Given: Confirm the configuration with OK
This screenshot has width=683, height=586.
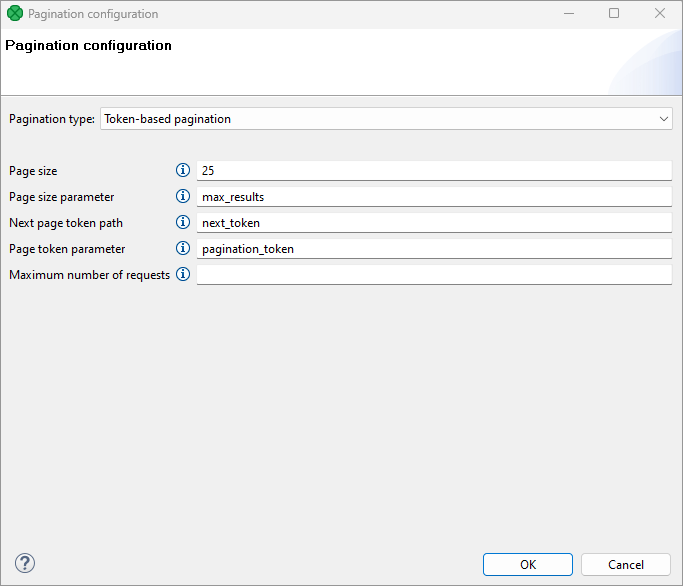Looking at the screenshot, I should (x=527, y=565).
